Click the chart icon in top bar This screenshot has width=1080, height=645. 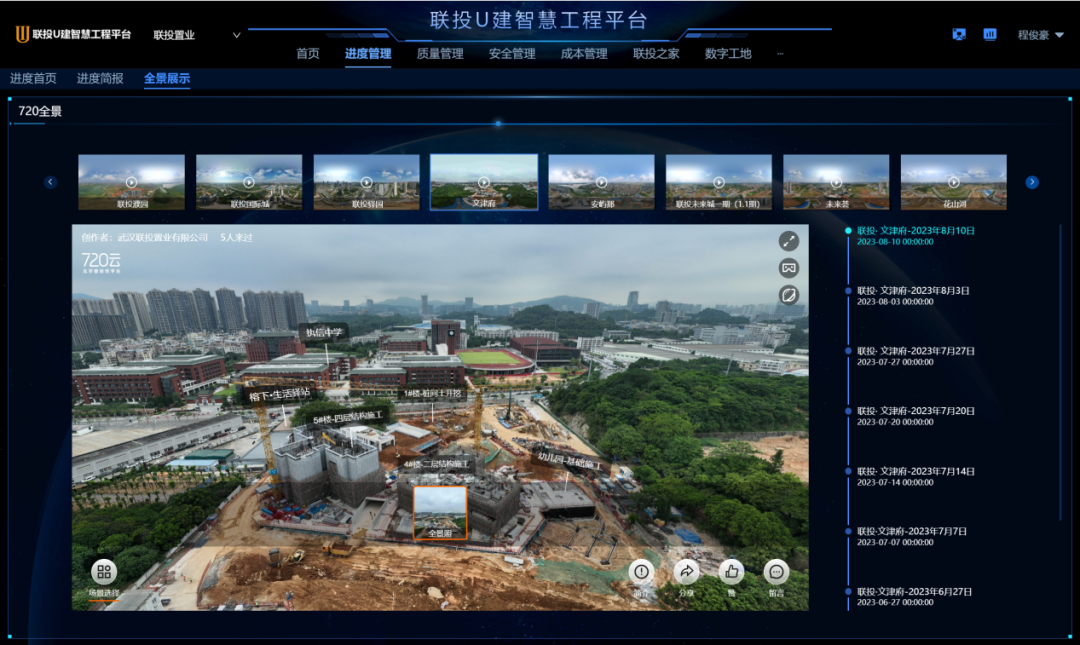990,34
